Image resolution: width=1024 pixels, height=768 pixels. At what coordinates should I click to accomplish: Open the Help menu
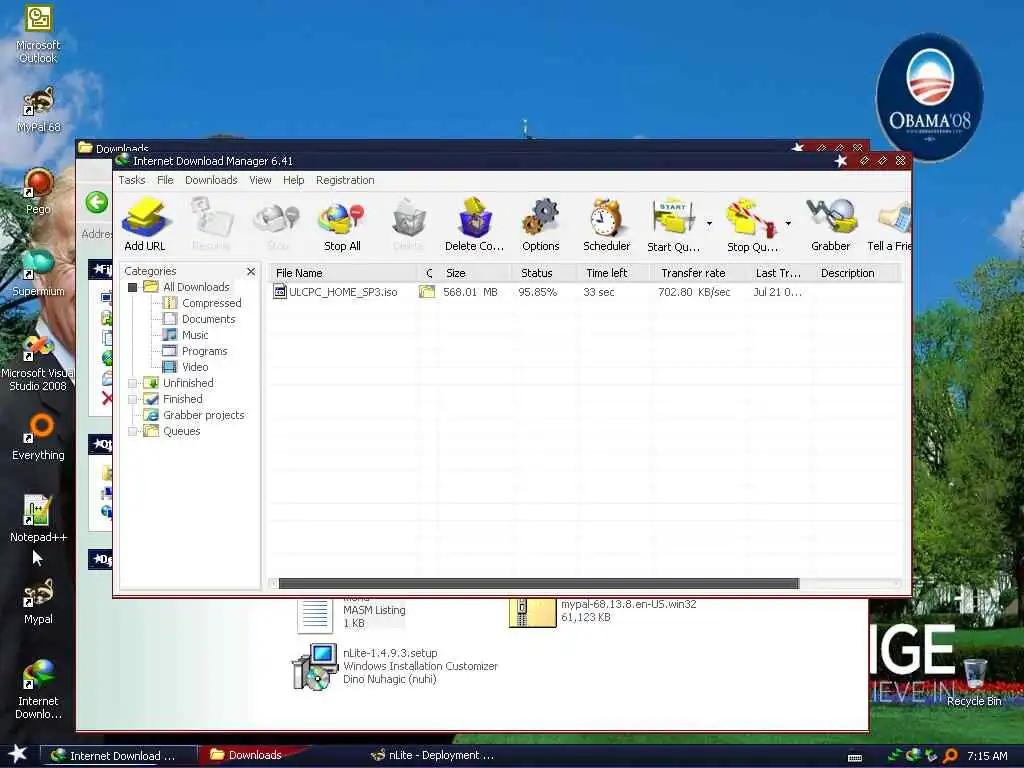pos(293,180)
